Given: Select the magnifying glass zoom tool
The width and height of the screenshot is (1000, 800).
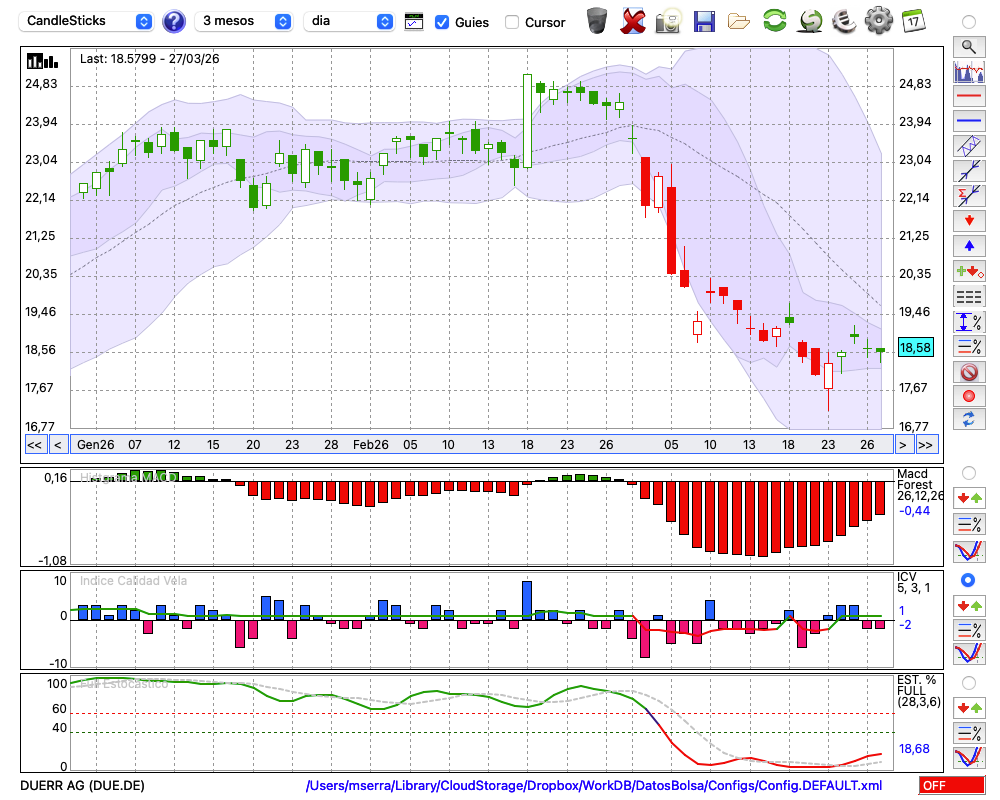Looking at the screenshot, I should [x=969, y=47].
